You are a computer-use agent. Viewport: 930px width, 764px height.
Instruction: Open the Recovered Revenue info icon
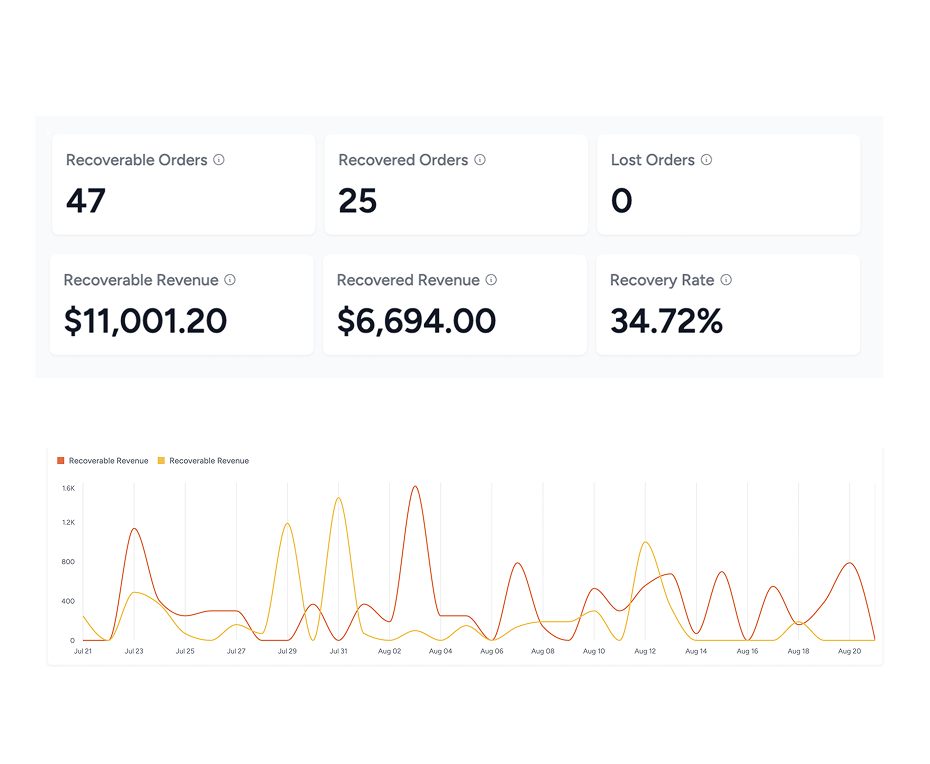pos(491,280)
